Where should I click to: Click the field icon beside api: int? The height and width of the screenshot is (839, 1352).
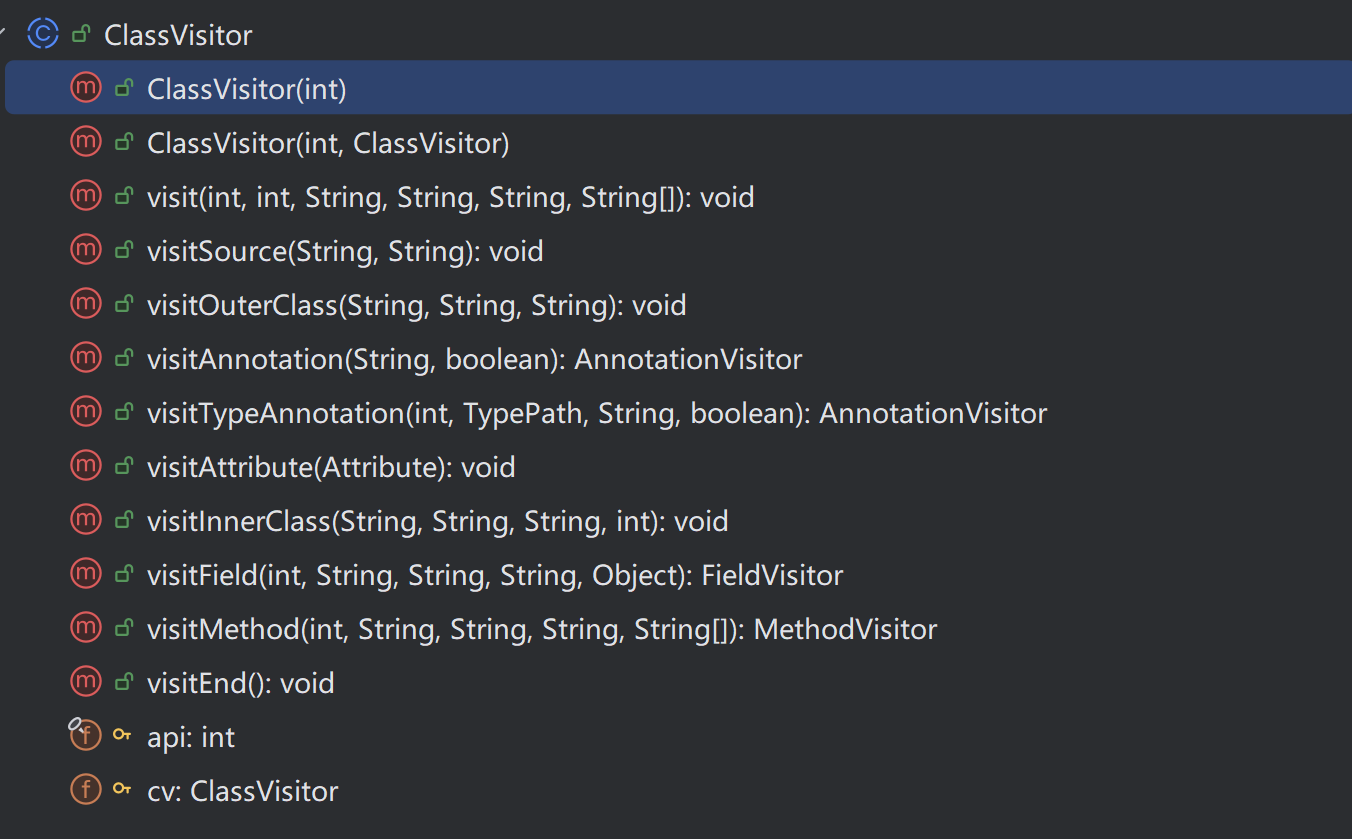86,737
